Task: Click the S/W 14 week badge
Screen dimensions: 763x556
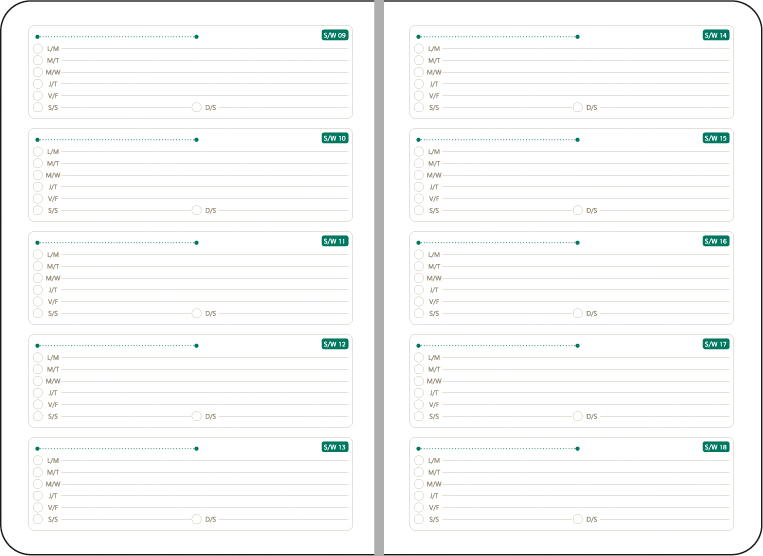Action: (x=716, y=35)
